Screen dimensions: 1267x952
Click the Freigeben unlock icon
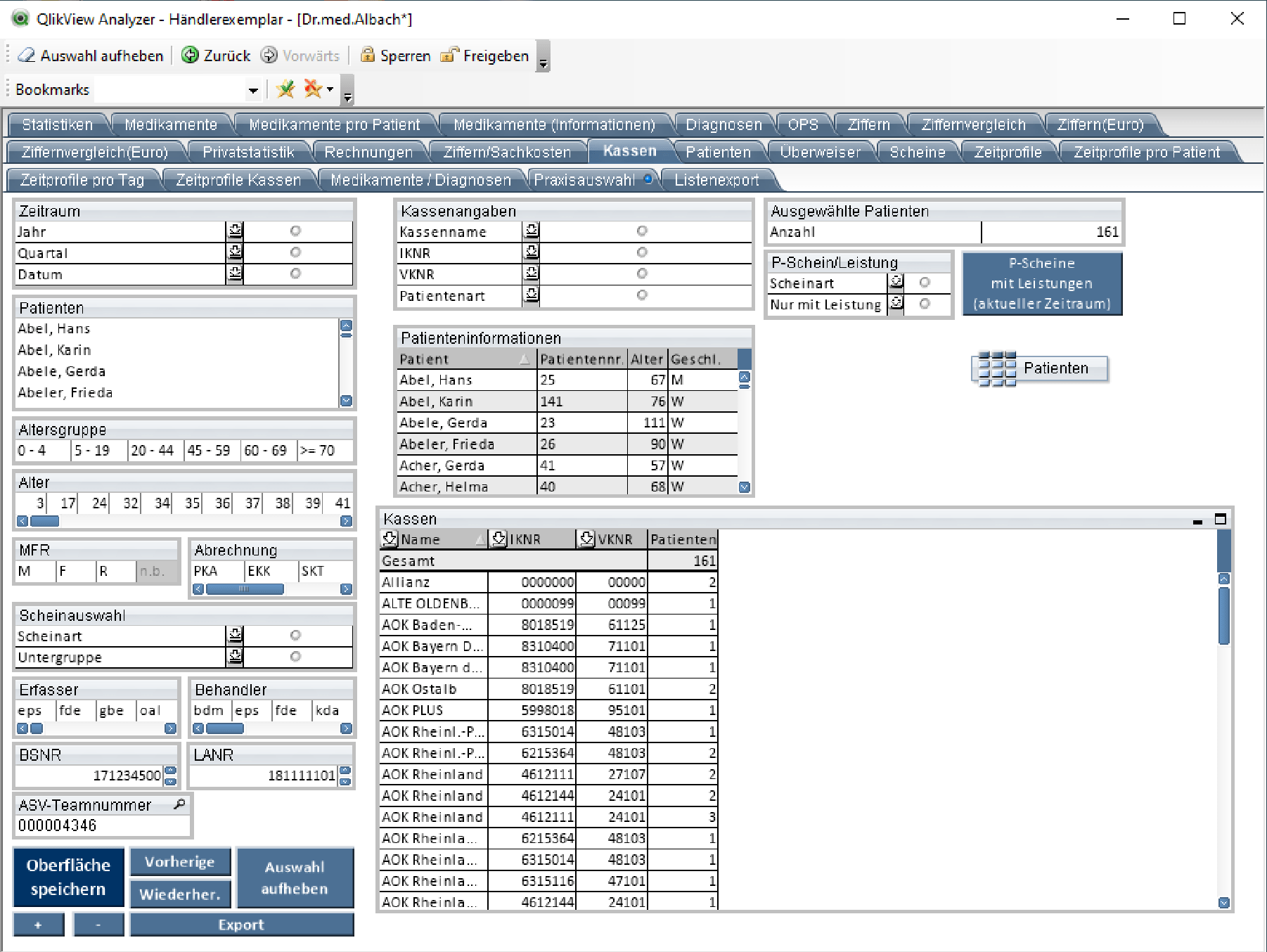[449, 56]
